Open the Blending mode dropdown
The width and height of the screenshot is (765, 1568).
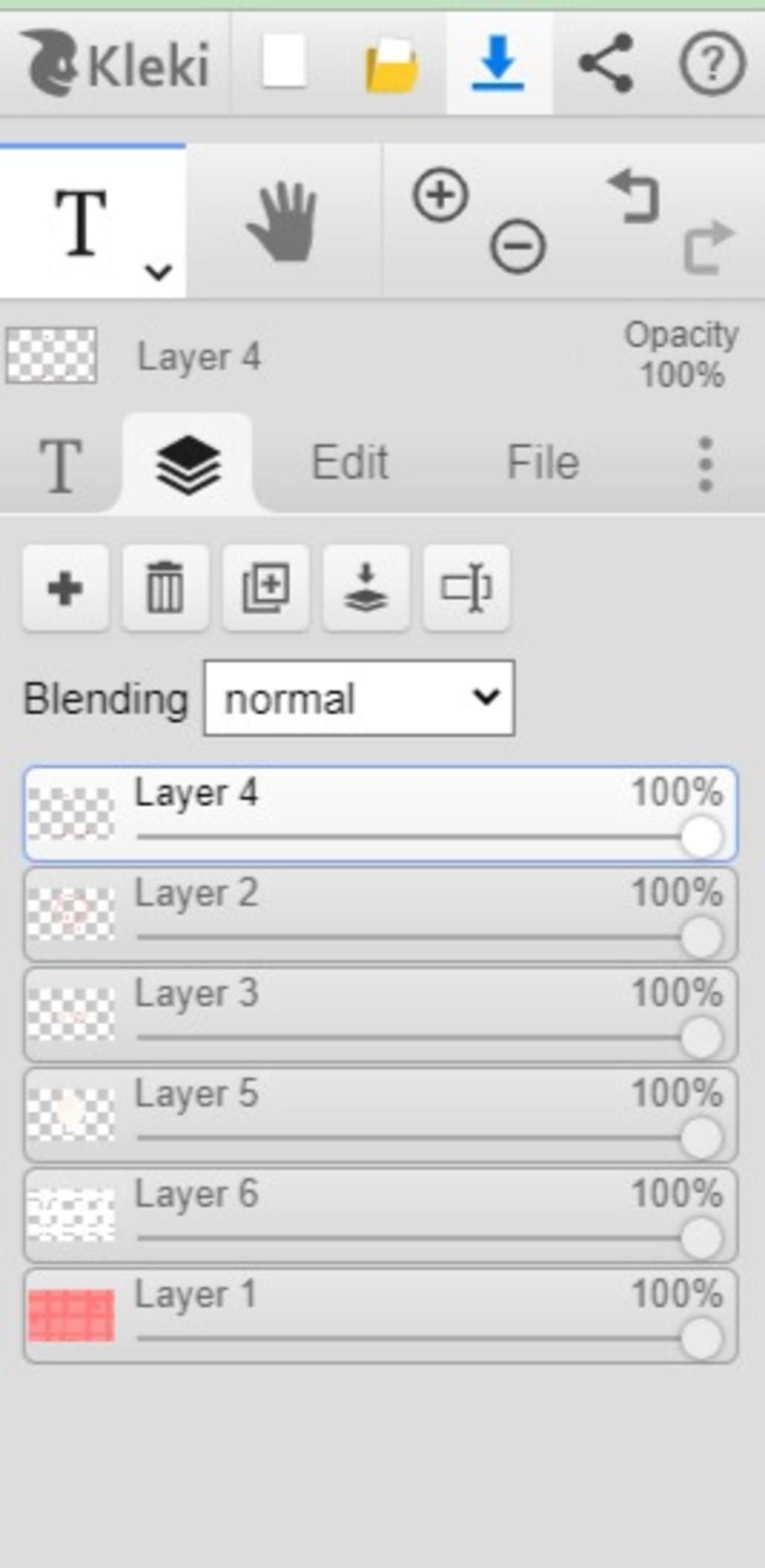(359, 698)
